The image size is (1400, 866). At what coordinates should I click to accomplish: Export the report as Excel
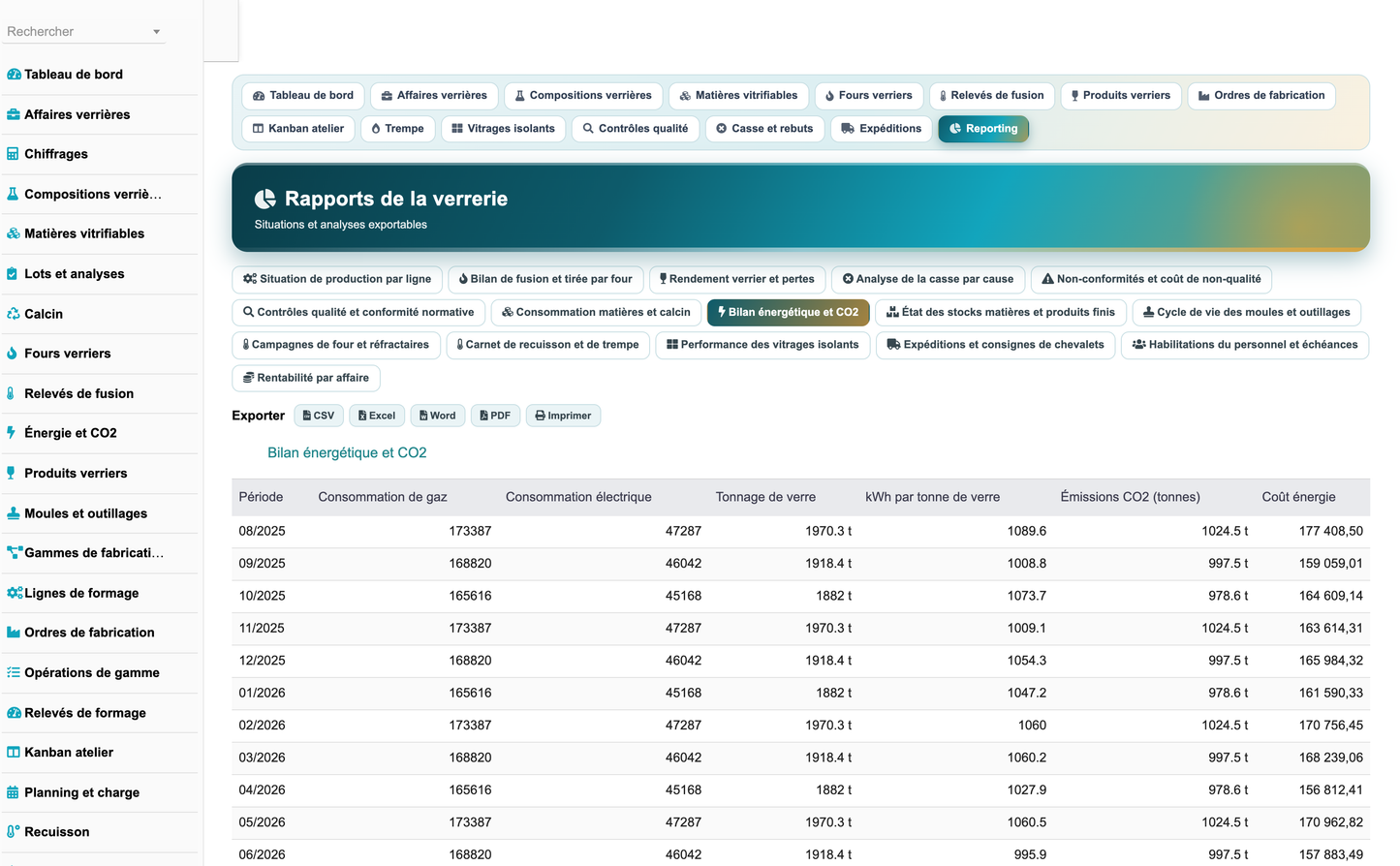(377, 416)
